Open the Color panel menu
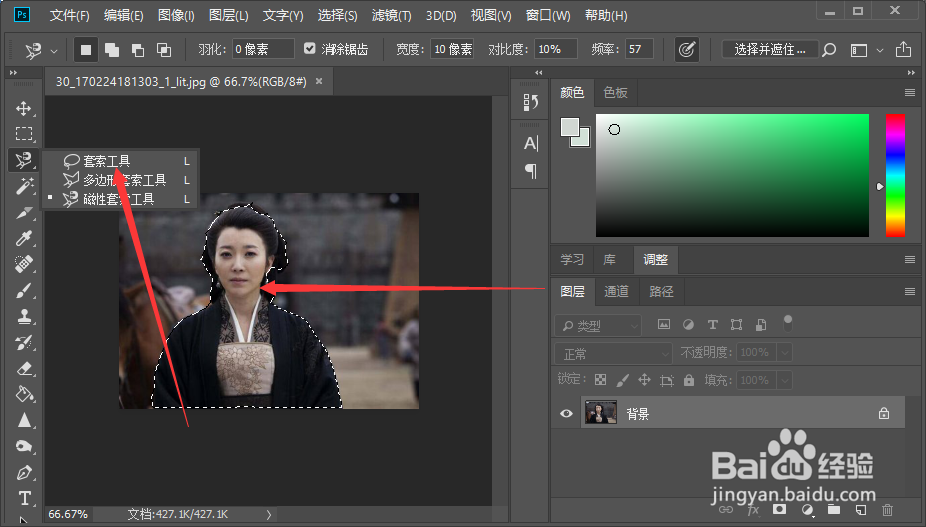Viewport: 926px width, 527px height. pos(909,92)
